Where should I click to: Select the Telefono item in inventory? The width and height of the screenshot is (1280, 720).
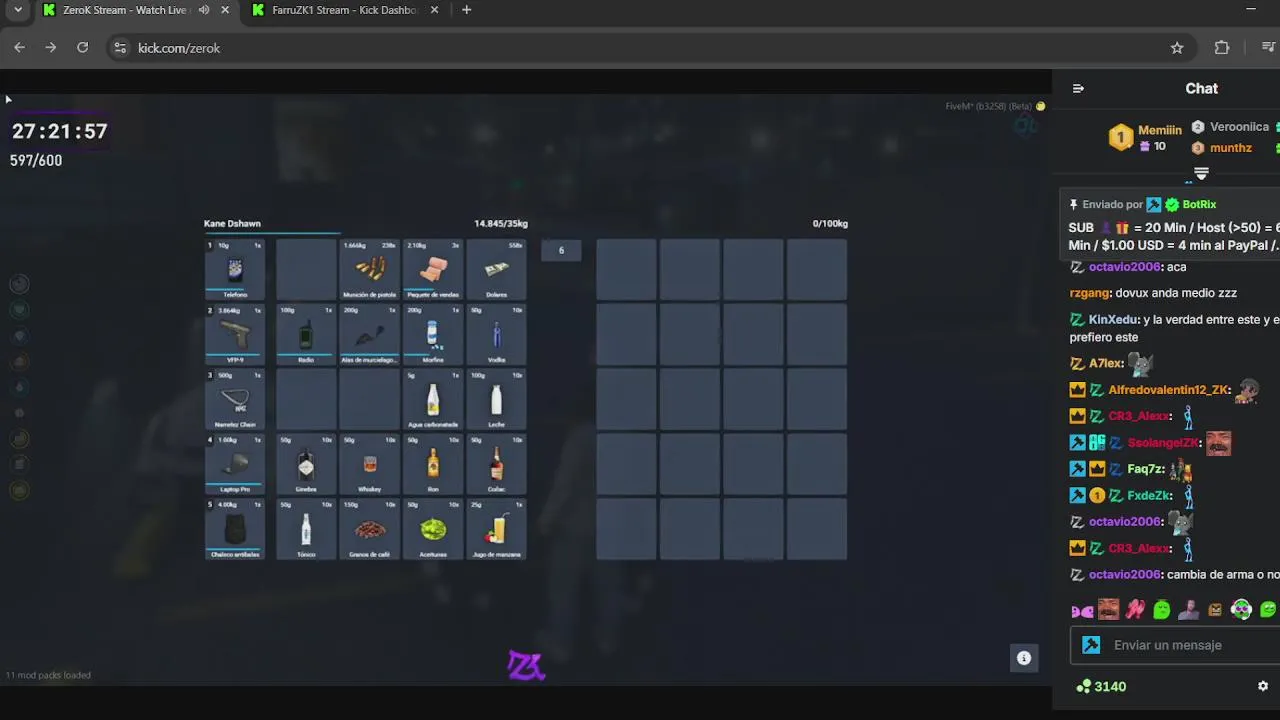click(x=235, y=270)
